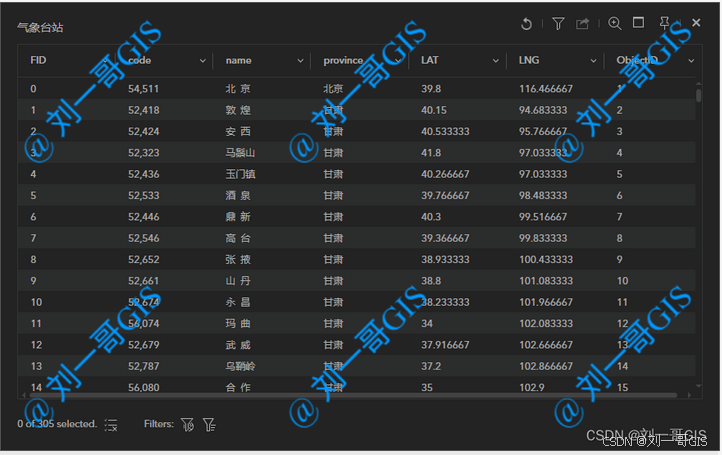Click LNG value 101.966667

tap(546, 302)
